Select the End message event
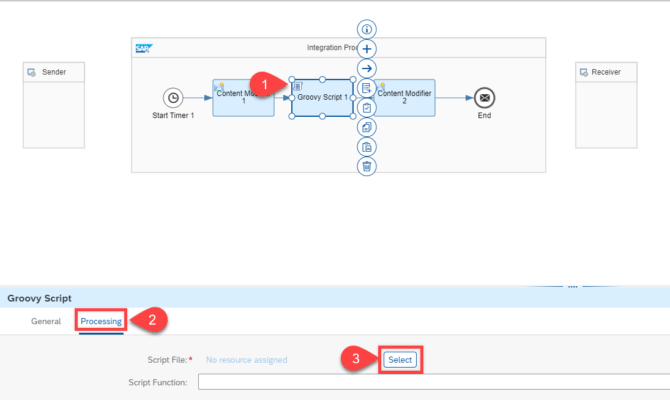 [x=484, y=98]
